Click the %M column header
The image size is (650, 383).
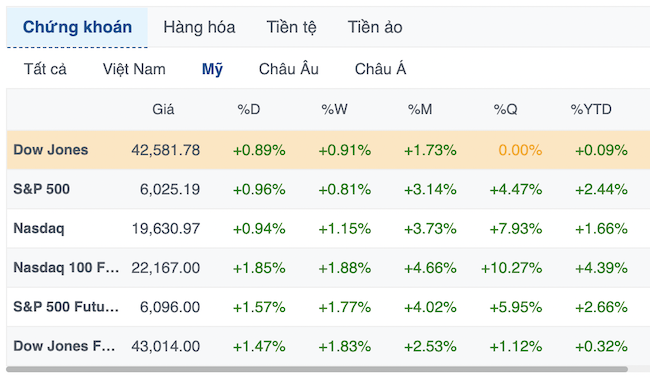click(x=420, y=109)
